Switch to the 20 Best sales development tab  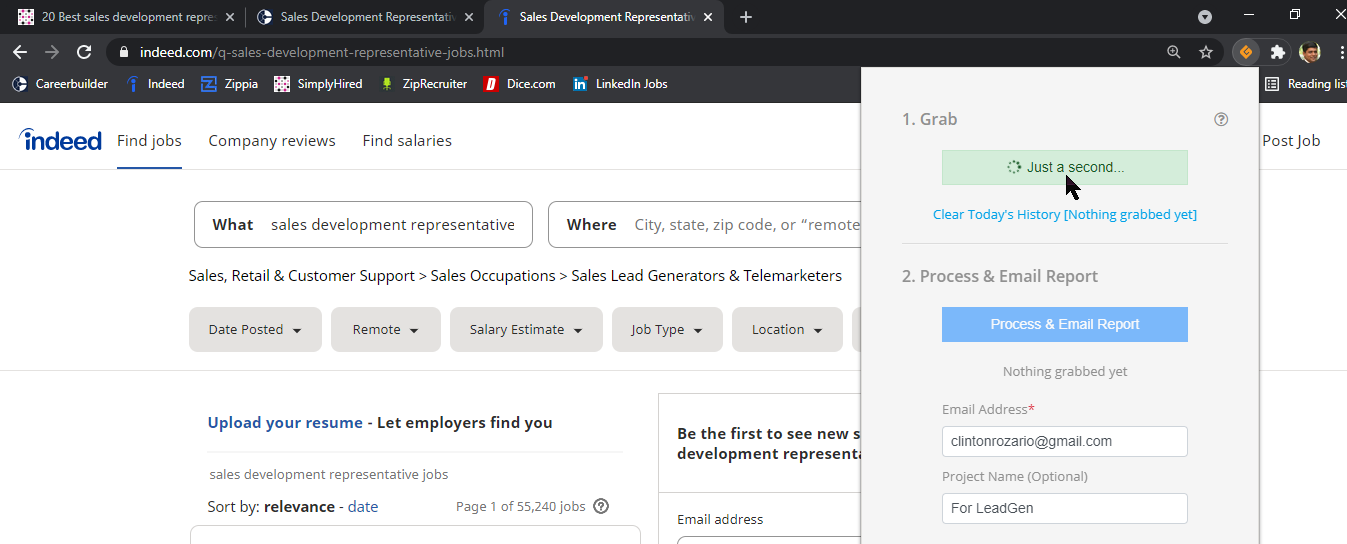click(120, 17)
